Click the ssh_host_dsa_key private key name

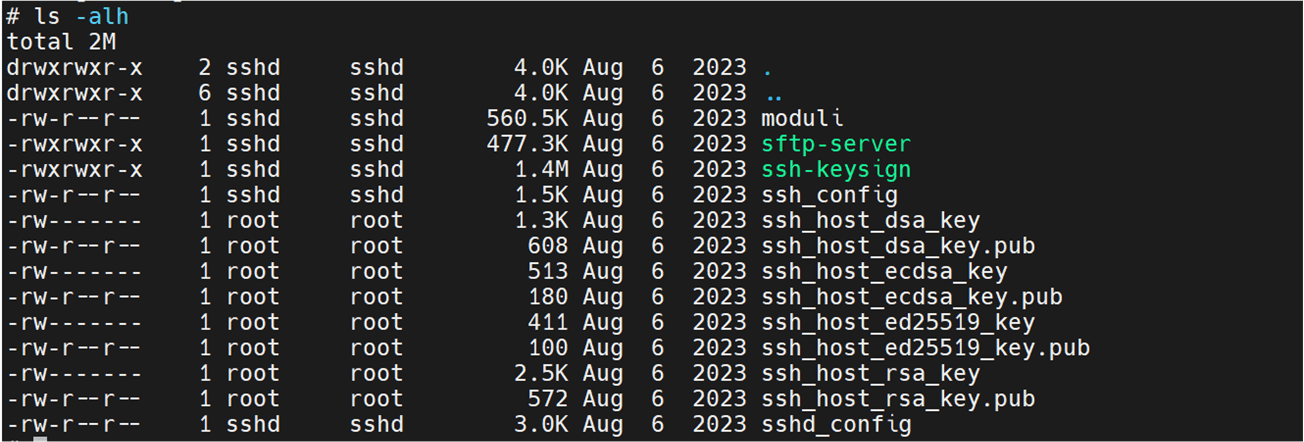coord(870,220)
